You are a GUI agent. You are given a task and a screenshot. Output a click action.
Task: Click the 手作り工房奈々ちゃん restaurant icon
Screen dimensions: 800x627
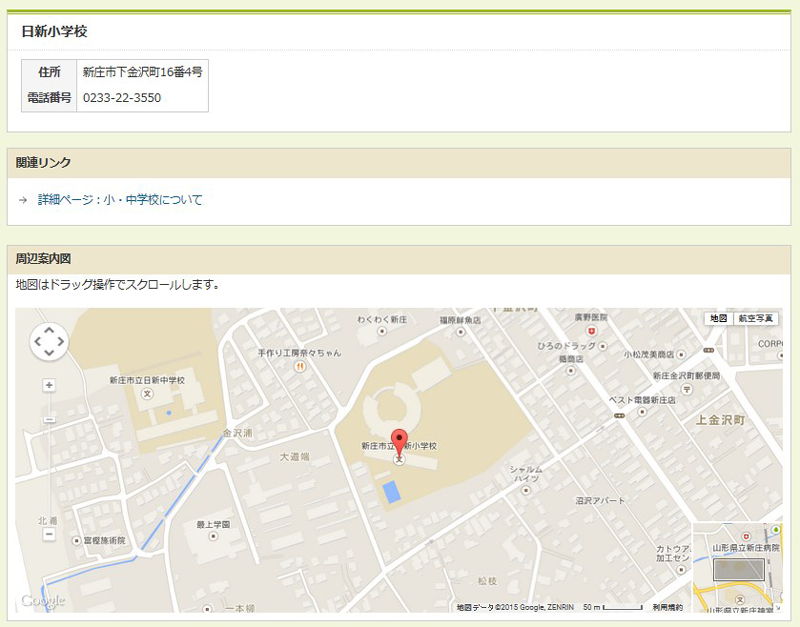(300, 366)
